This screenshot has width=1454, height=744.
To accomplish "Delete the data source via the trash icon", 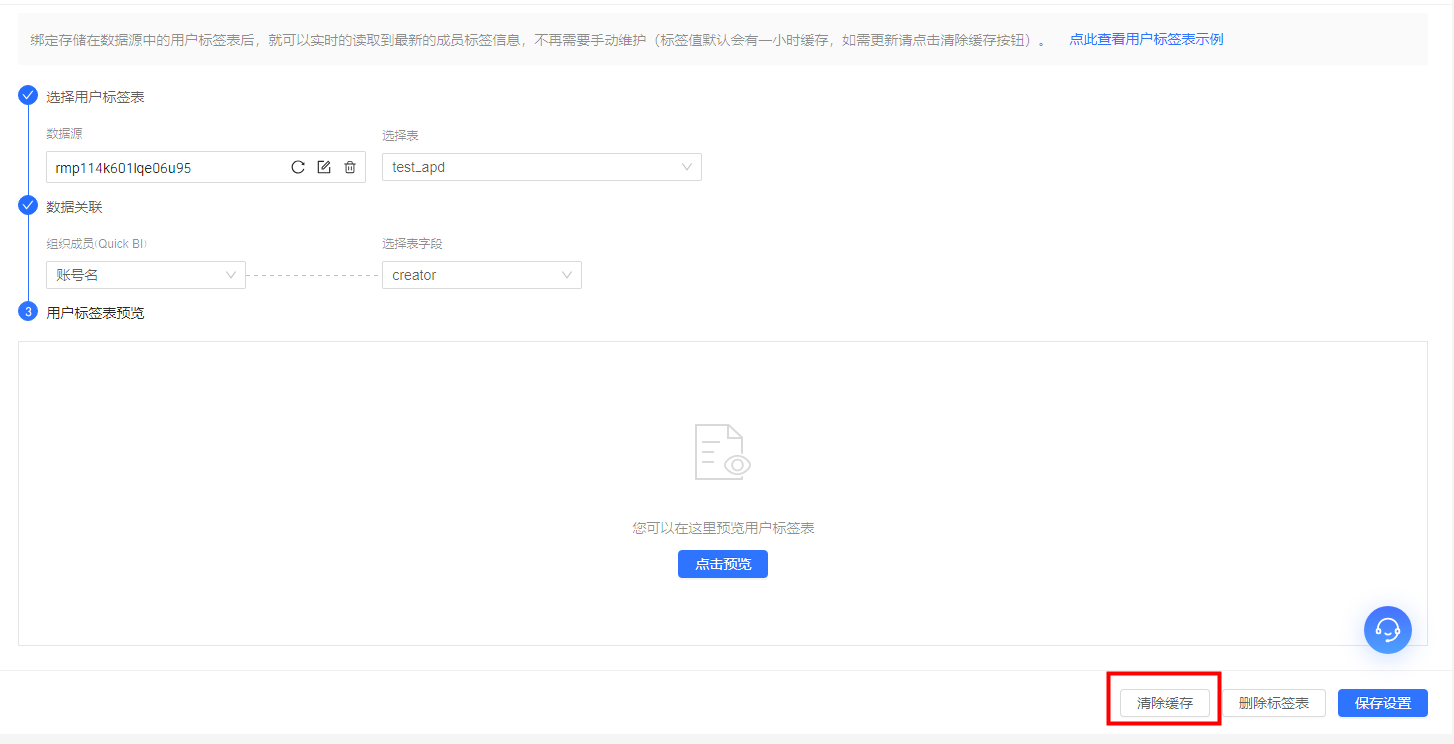I will click(350, 167).
